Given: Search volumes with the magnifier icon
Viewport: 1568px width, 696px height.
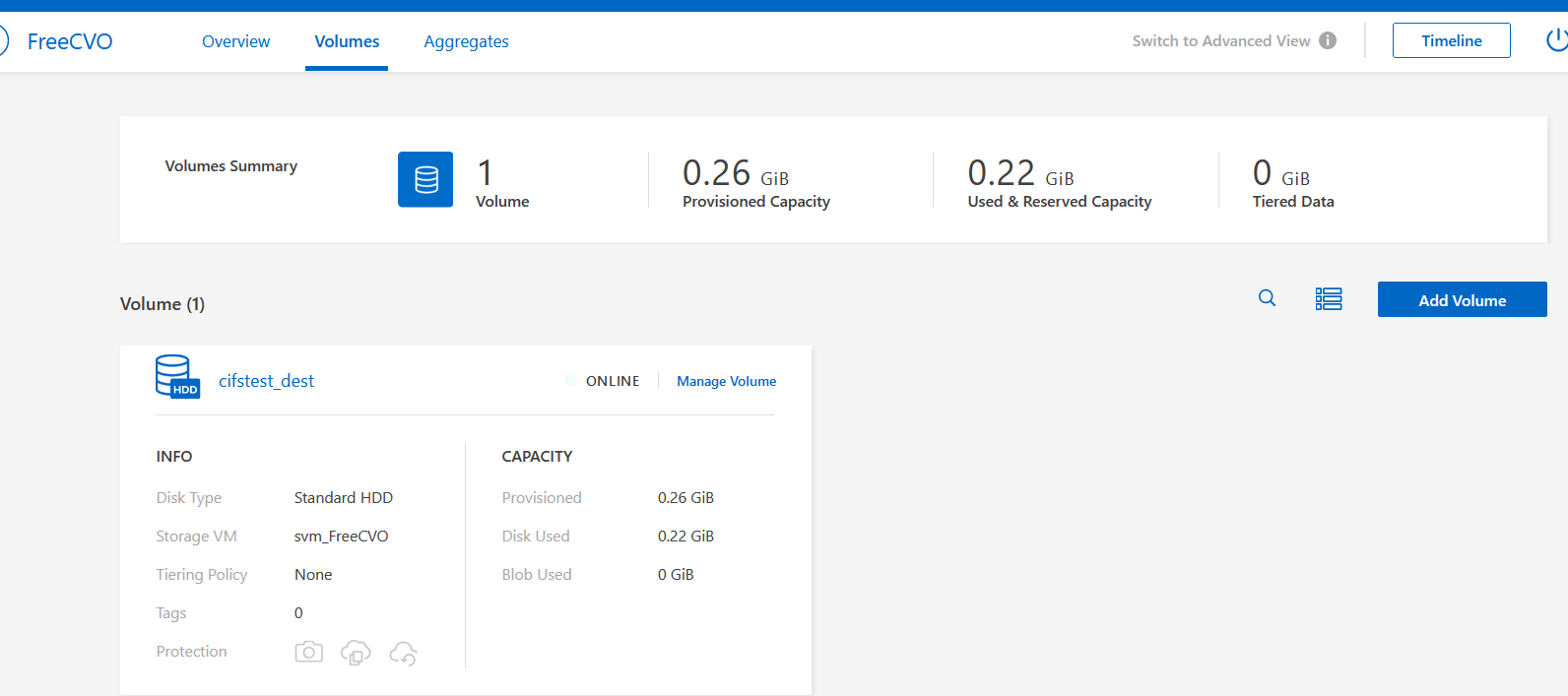Looking at the screenshot, I should (x=1268, y=298).
